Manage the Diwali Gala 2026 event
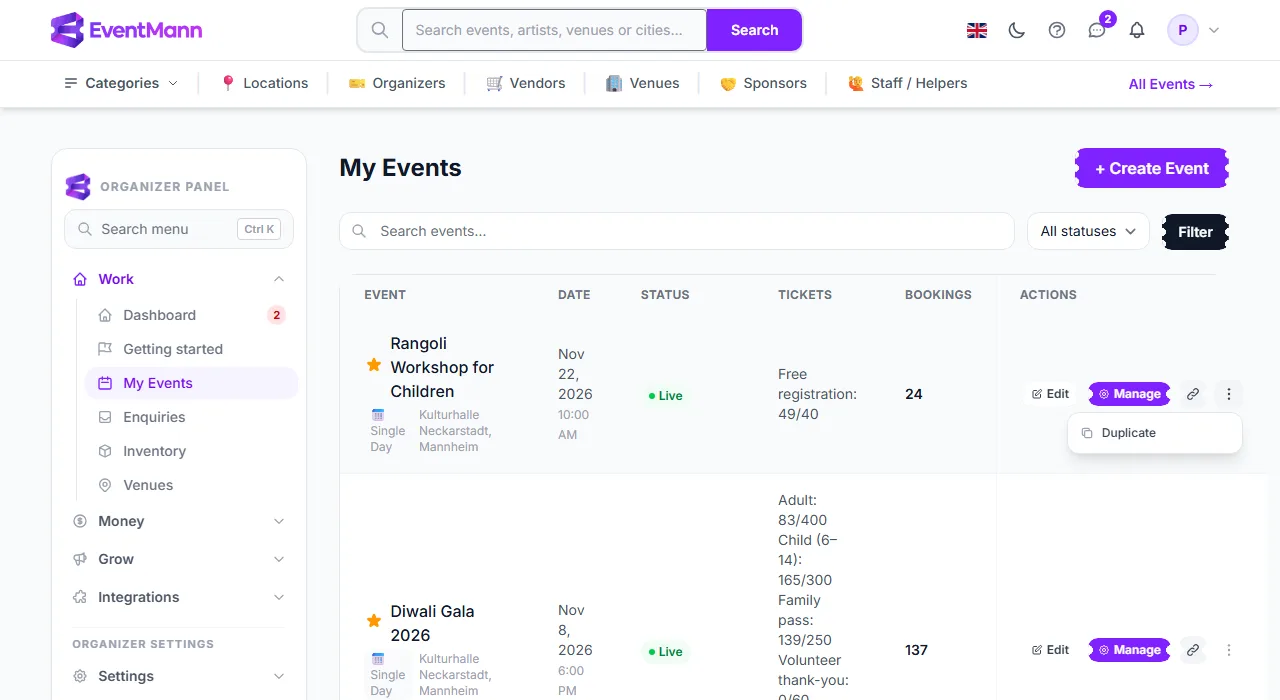The width and height of the screenshot is (1280, 700). click(x=1130, y=650)
